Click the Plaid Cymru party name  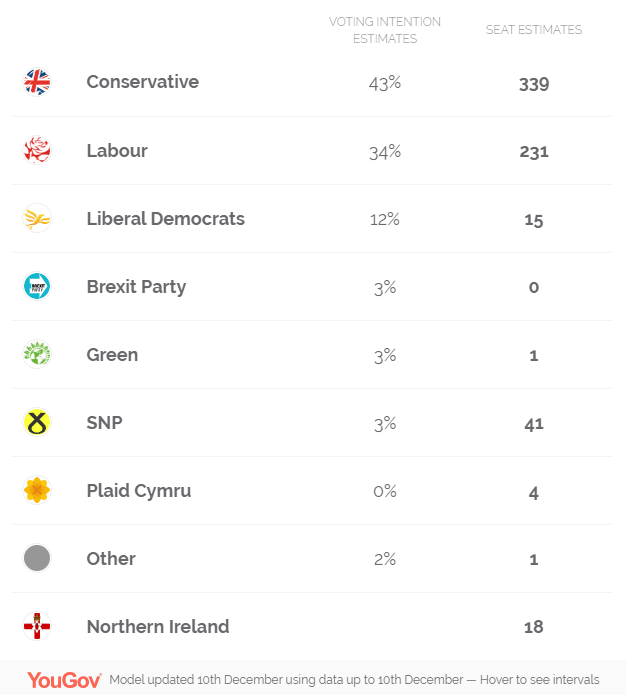coord(139,490)
